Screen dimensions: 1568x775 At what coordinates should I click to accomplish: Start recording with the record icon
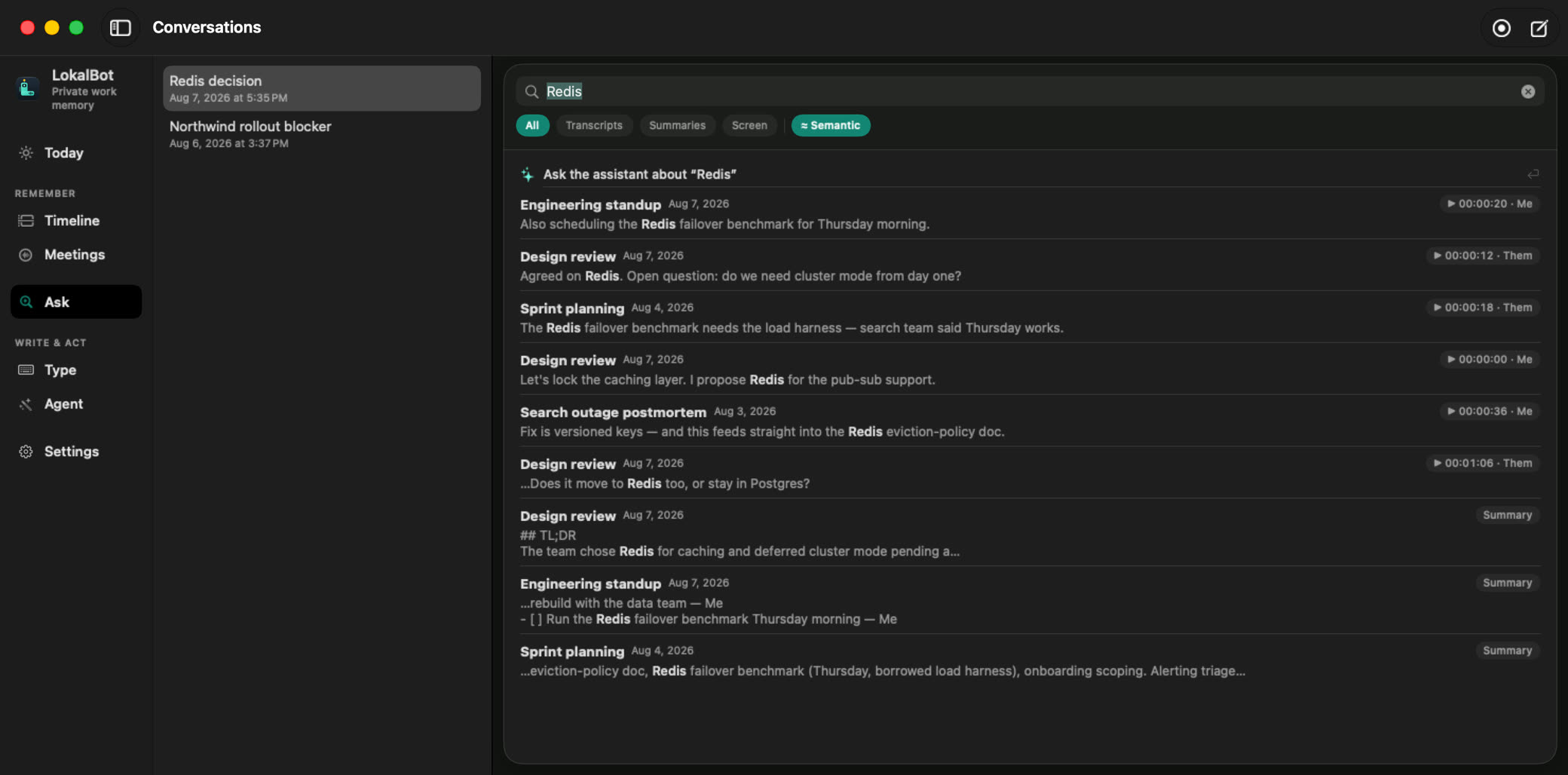[x=1501, y=28]
